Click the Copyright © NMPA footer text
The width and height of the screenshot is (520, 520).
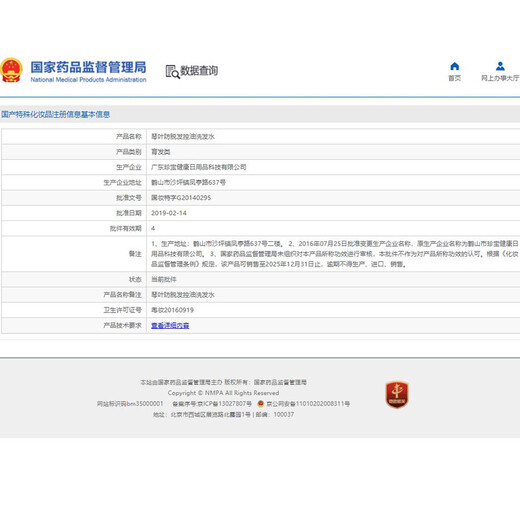(x=223, y=393)
